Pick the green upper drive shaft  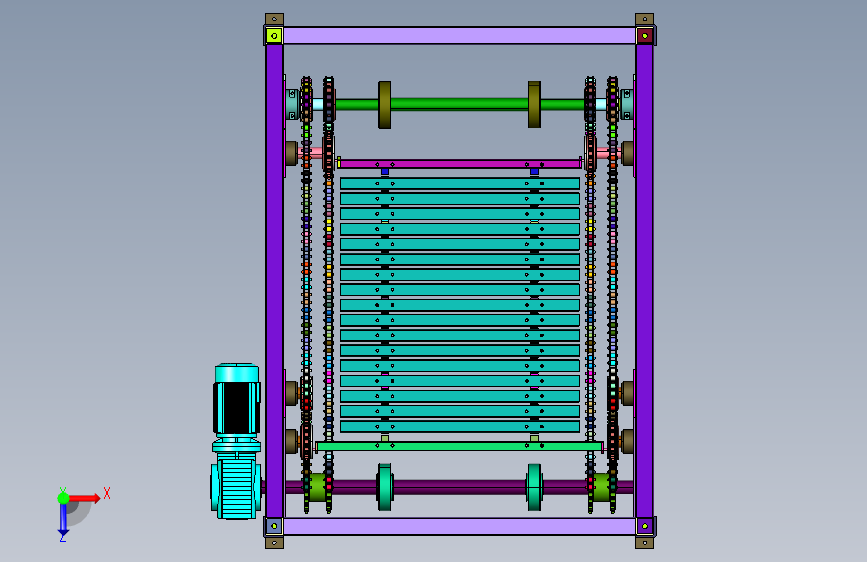(x=459, y=104)
